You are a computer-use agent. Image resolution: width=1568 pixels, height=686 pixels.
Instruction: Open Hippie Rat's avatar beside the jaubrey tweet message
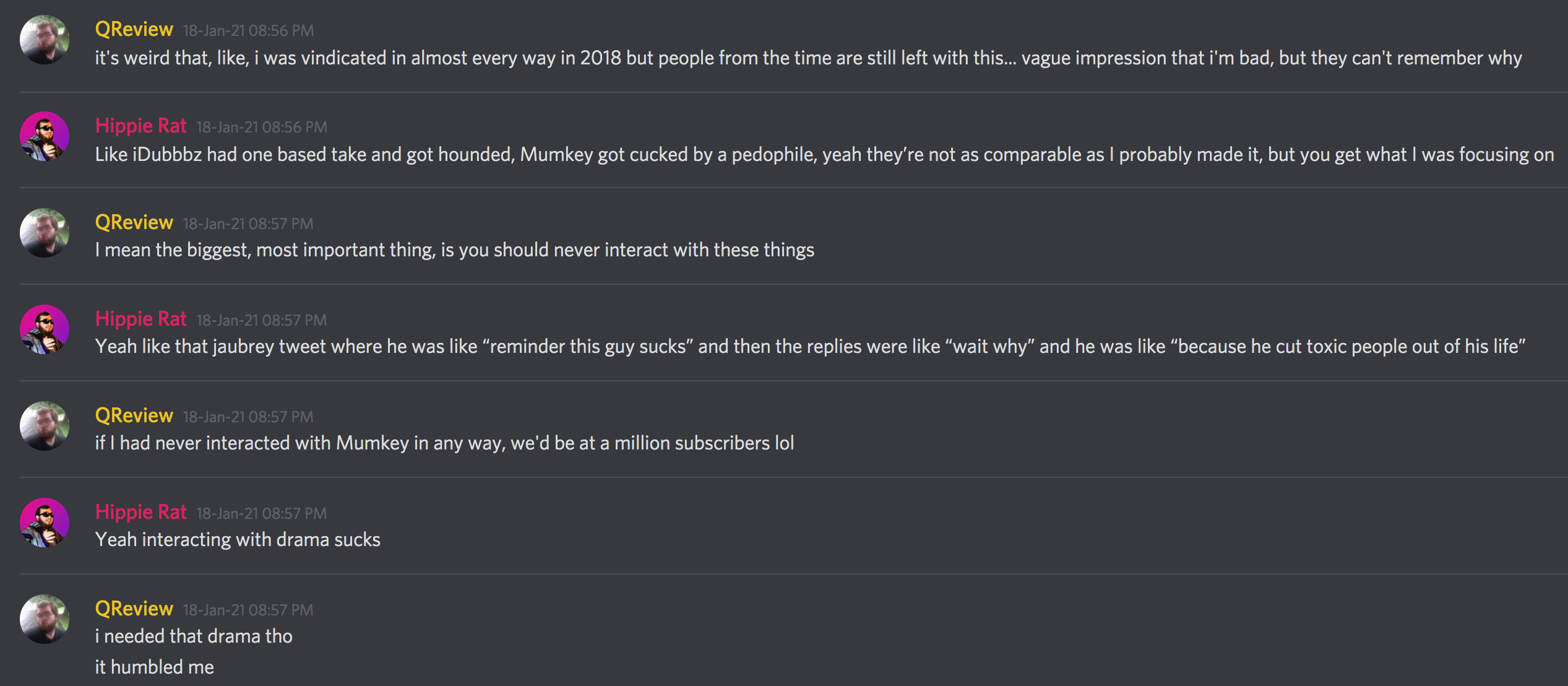[45, 329]
